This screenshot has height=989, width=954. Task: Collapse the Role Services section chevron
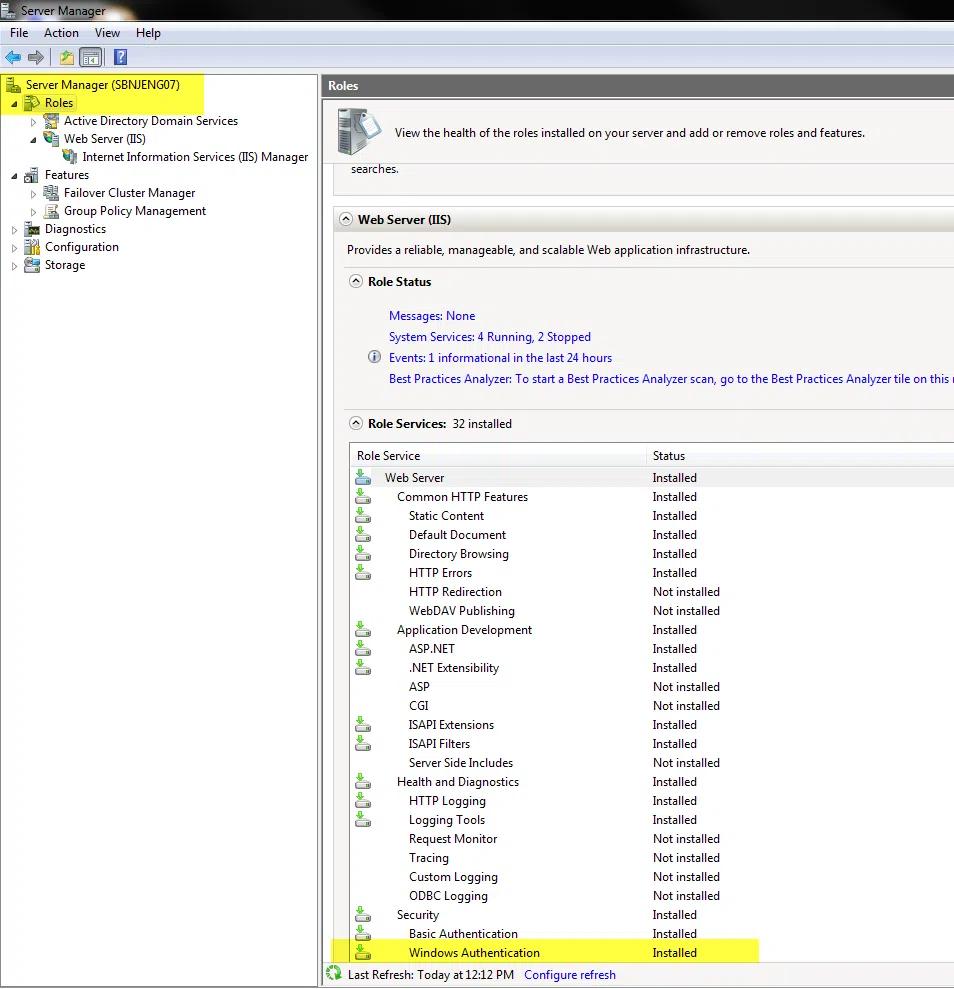click(356, 423)
